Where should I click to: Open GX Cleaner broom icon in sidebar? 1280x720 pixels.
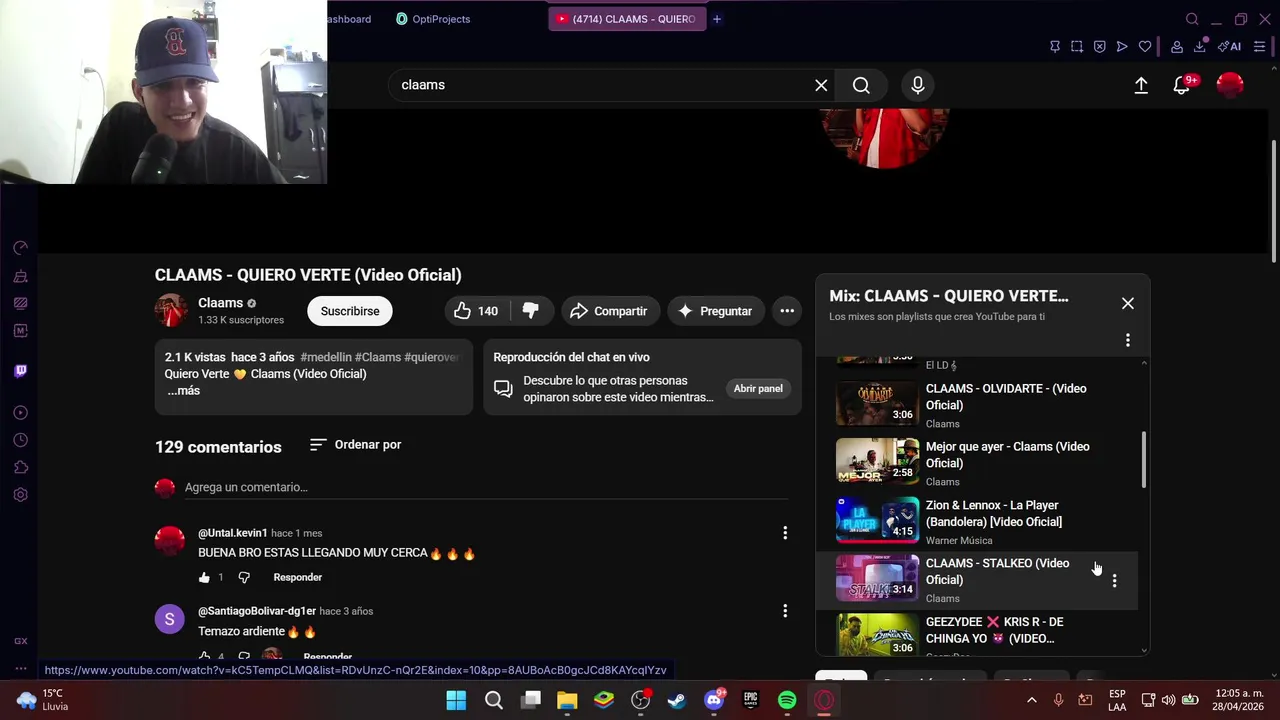pyautogui.click(x=20, y=276)
